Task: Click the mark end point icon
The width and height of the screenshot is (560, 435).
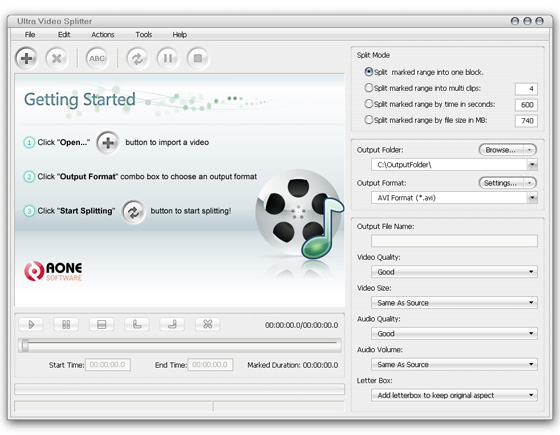Action: click(172, 324)
